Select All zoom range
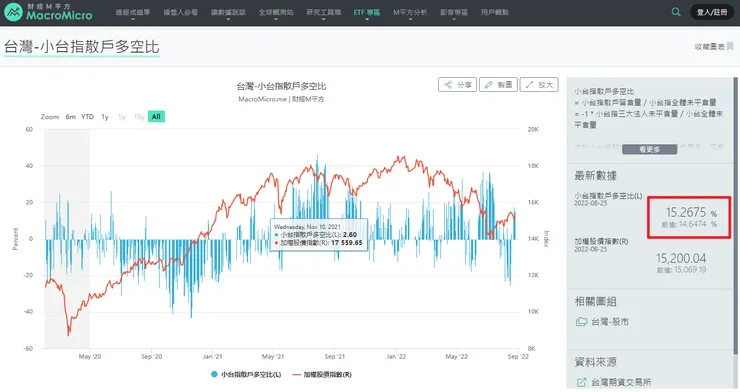 [x=156, y=117]
